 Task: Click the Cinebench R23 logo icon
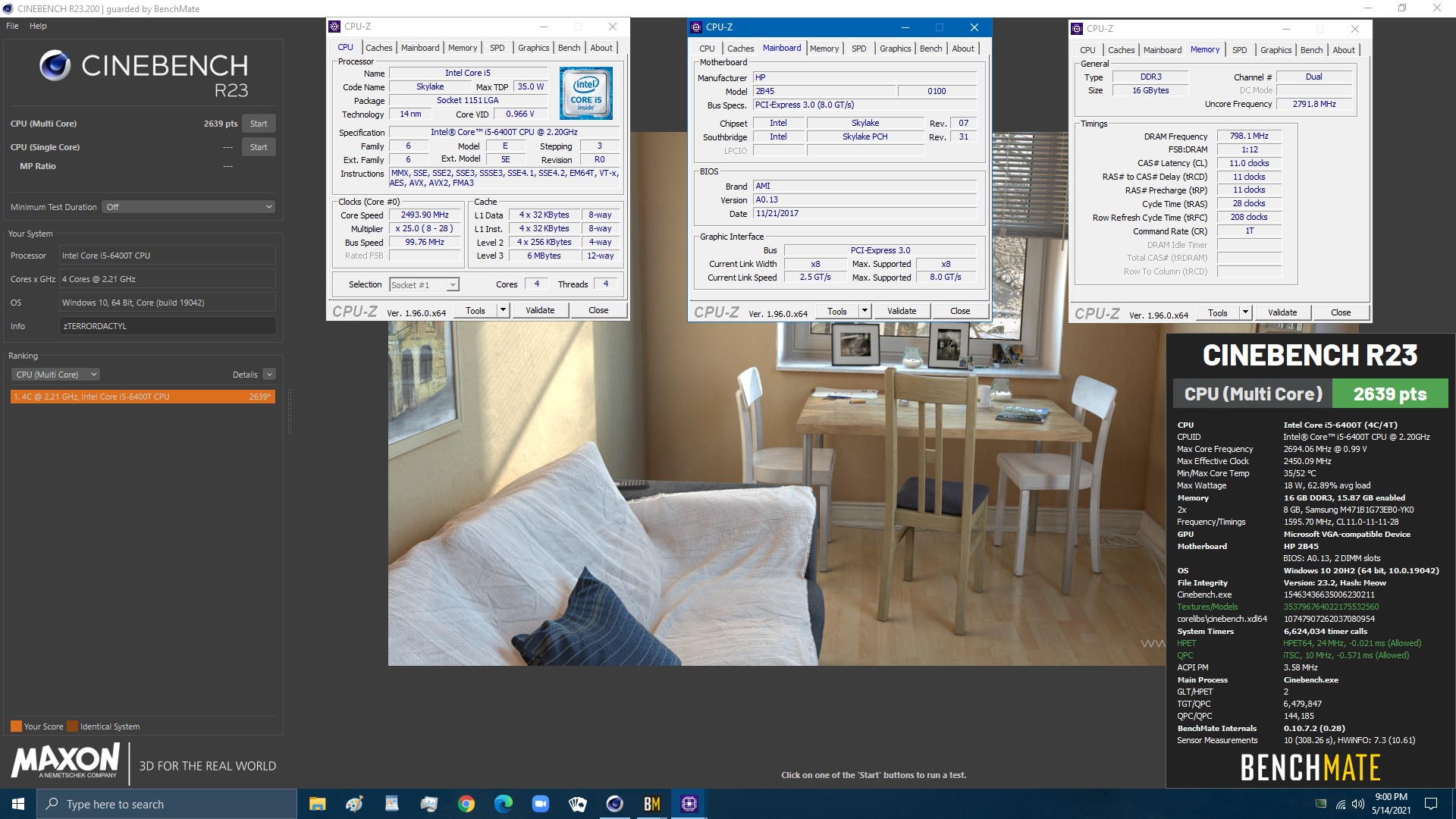[x=55, y=66]
